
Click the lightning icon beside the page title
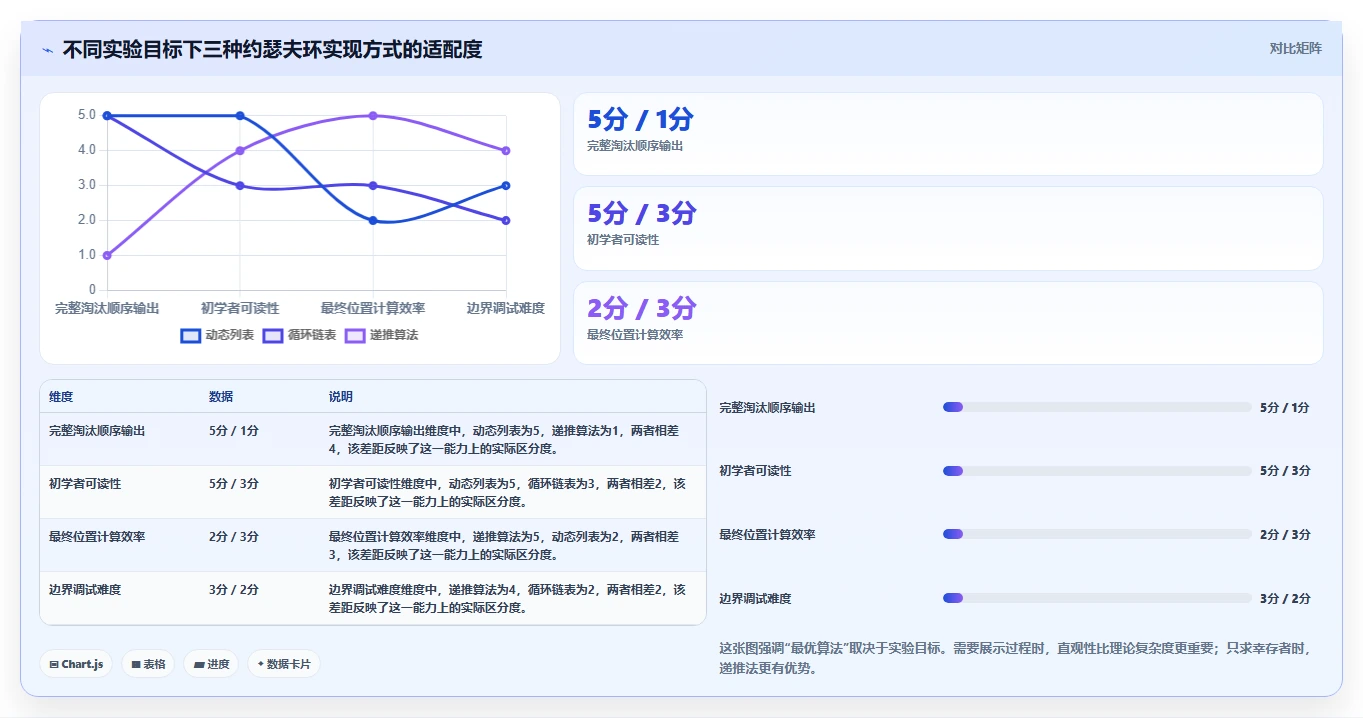click(47, 50)
